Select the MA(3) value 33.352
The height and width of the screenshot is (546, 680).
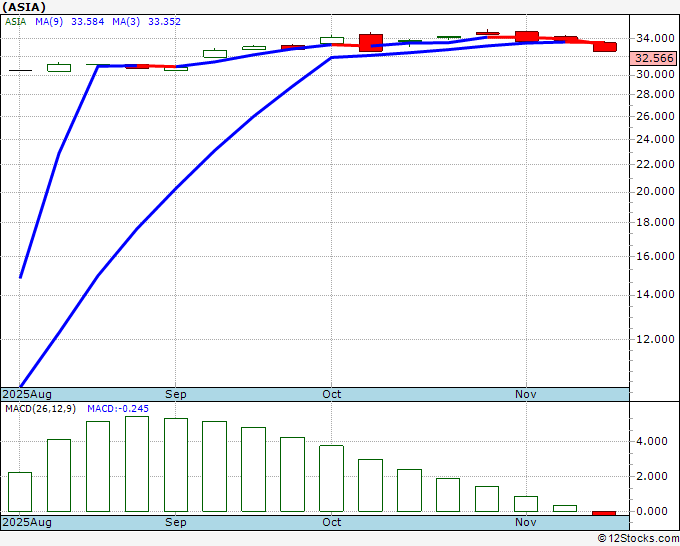coord(164,22)
